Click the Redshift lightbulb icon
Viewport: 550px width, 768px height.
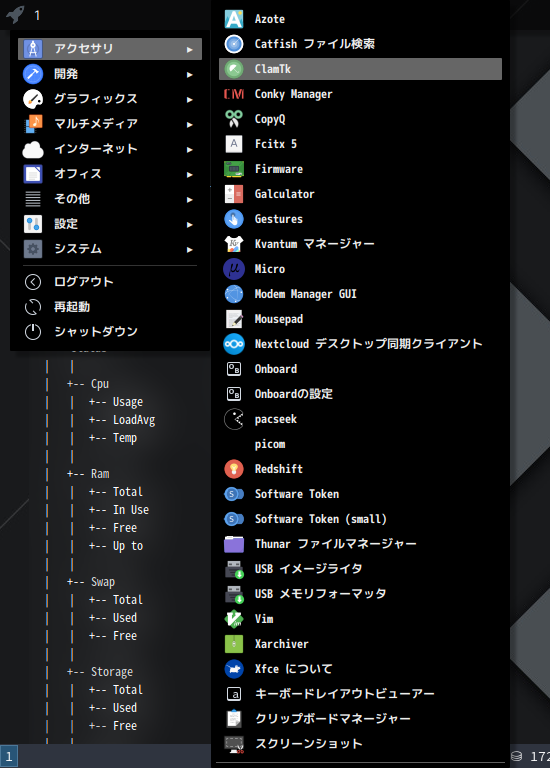point(234,469)
